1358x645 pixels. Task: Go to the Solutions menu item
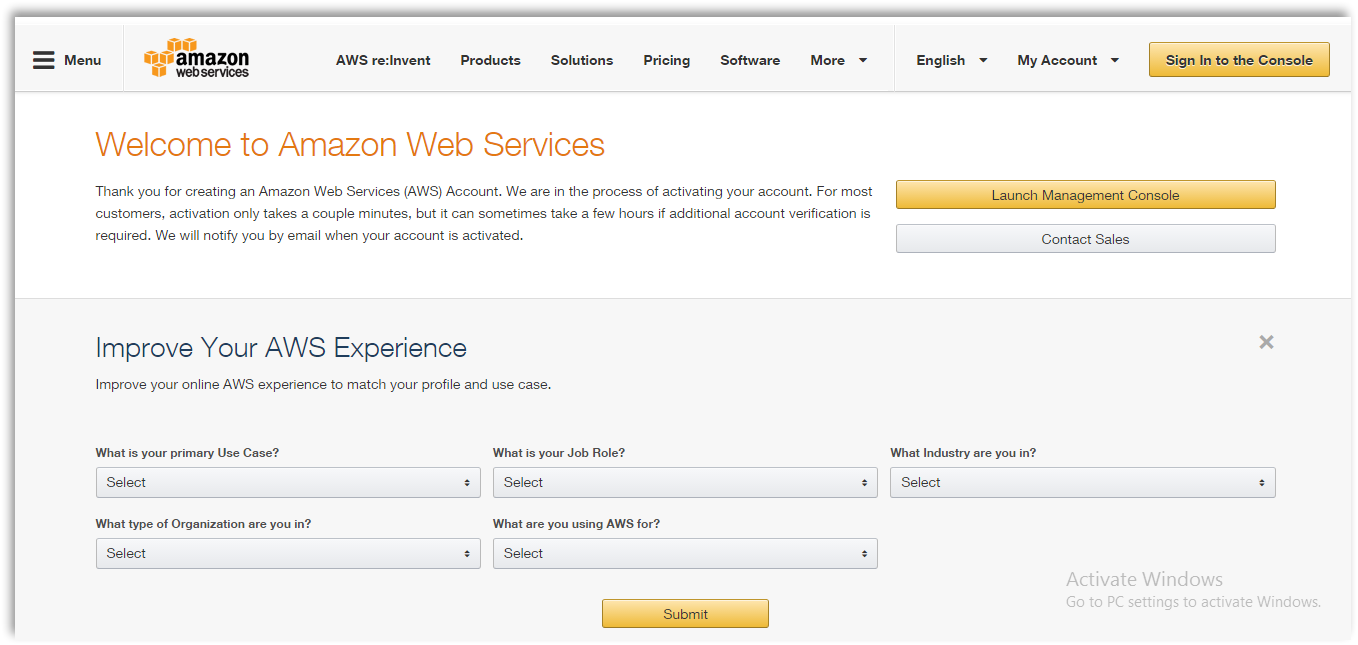point(582,60)
